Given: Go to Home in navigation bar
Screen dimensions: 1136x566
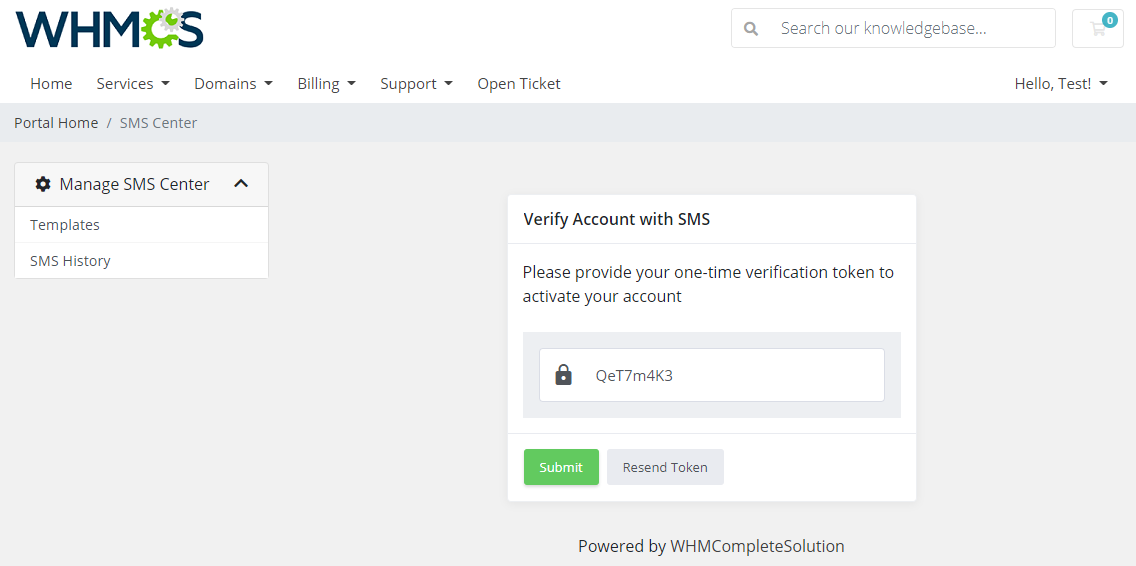Looking at the screenshot, I should point(51,84).
